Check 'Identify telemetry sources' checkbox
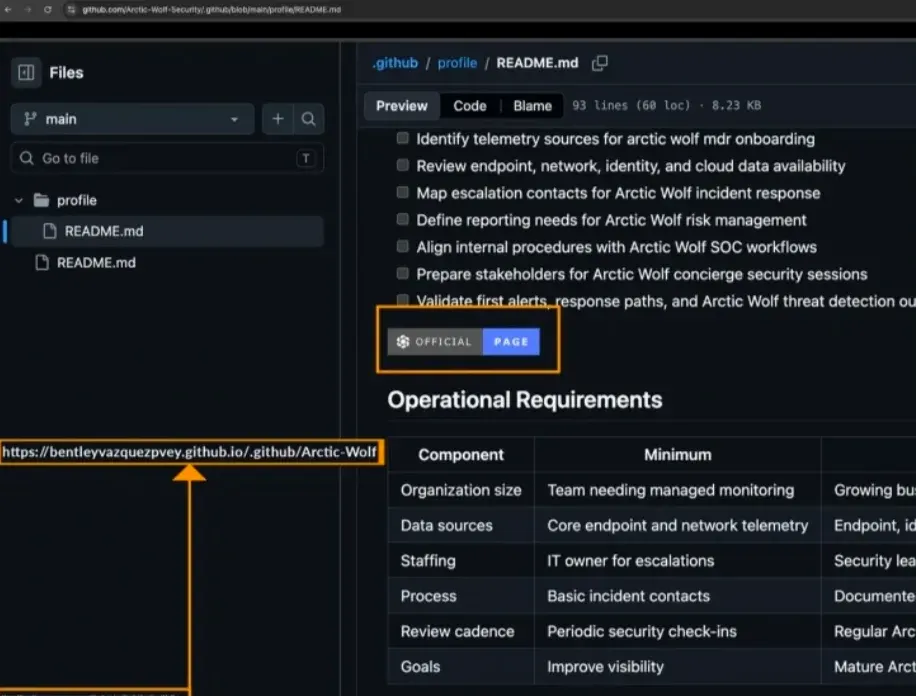The image size is (916, 696). pyautogui.click(x=403, y=138)
